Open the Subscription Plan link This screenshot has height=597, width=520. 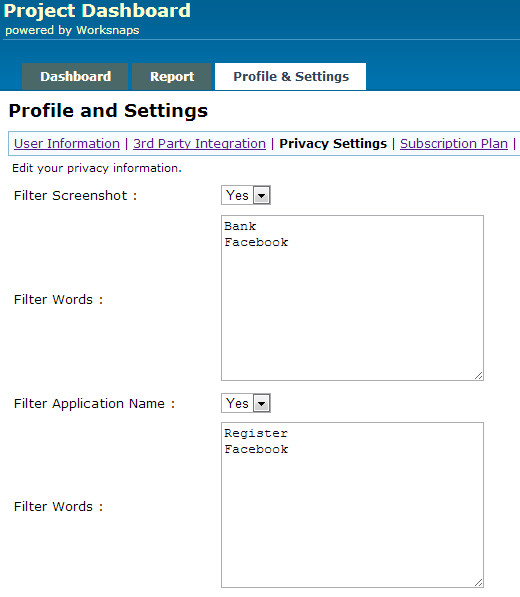454,144
